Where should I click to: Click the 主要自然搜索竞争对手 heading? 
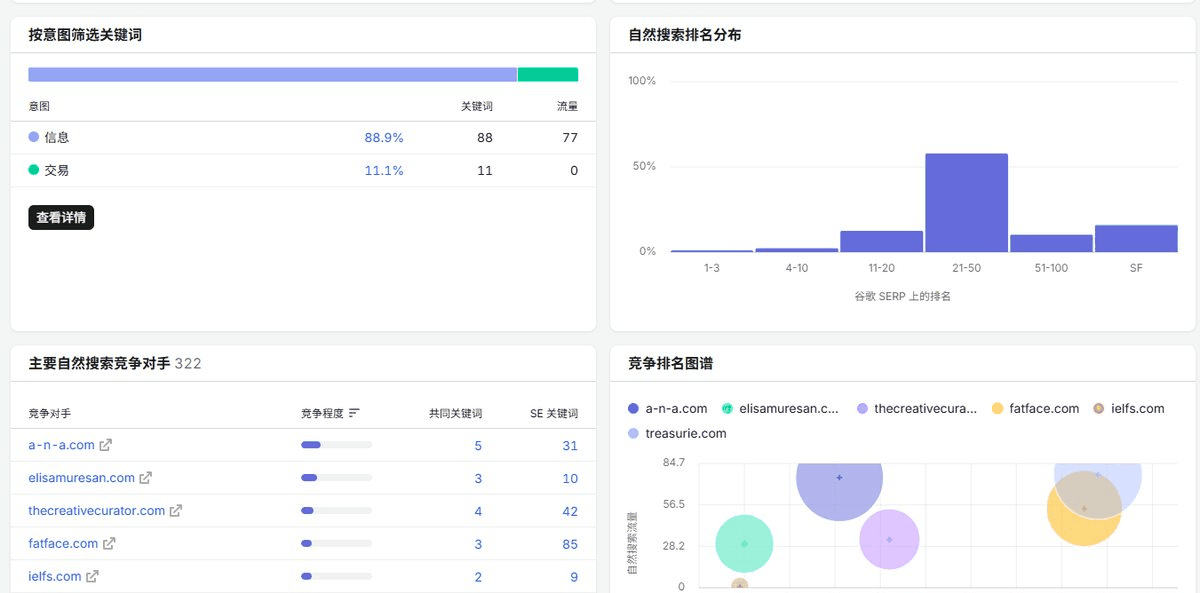[99, 363]
